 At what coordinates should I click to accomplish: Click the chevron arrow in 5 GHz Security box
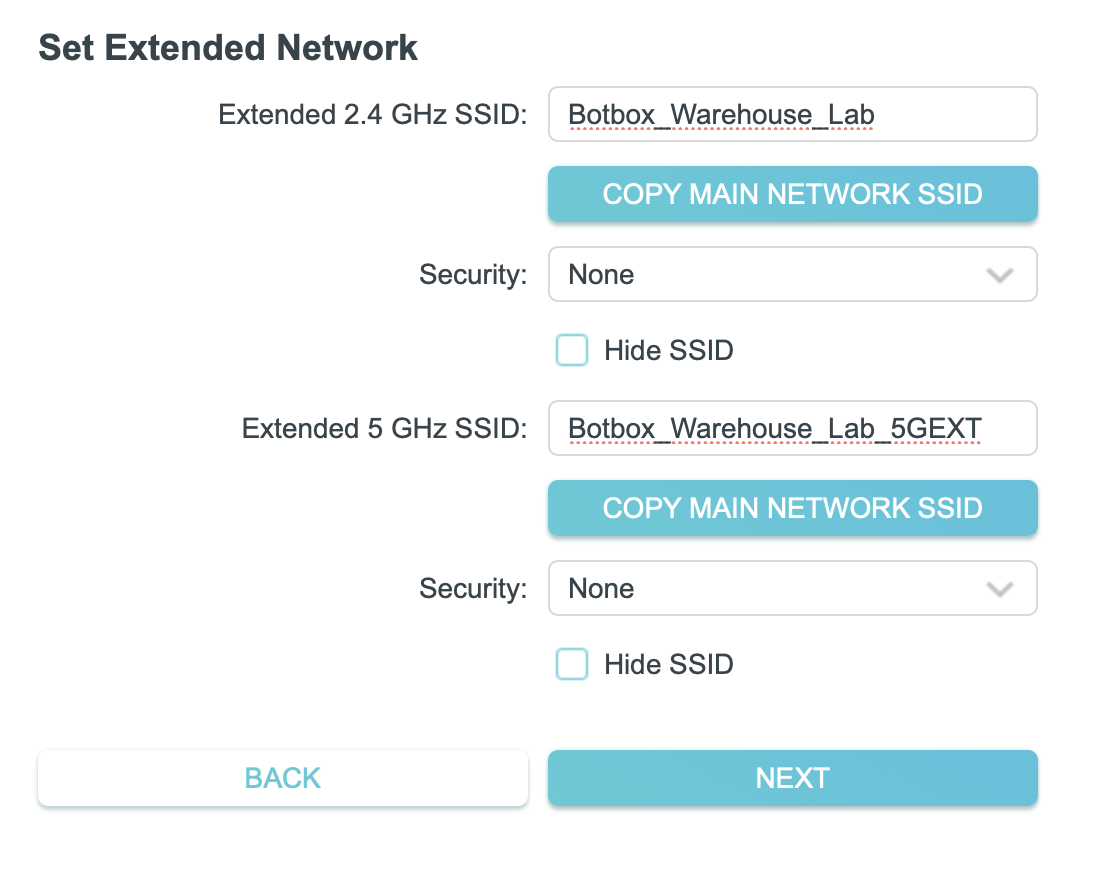[x=1000, y=590]
